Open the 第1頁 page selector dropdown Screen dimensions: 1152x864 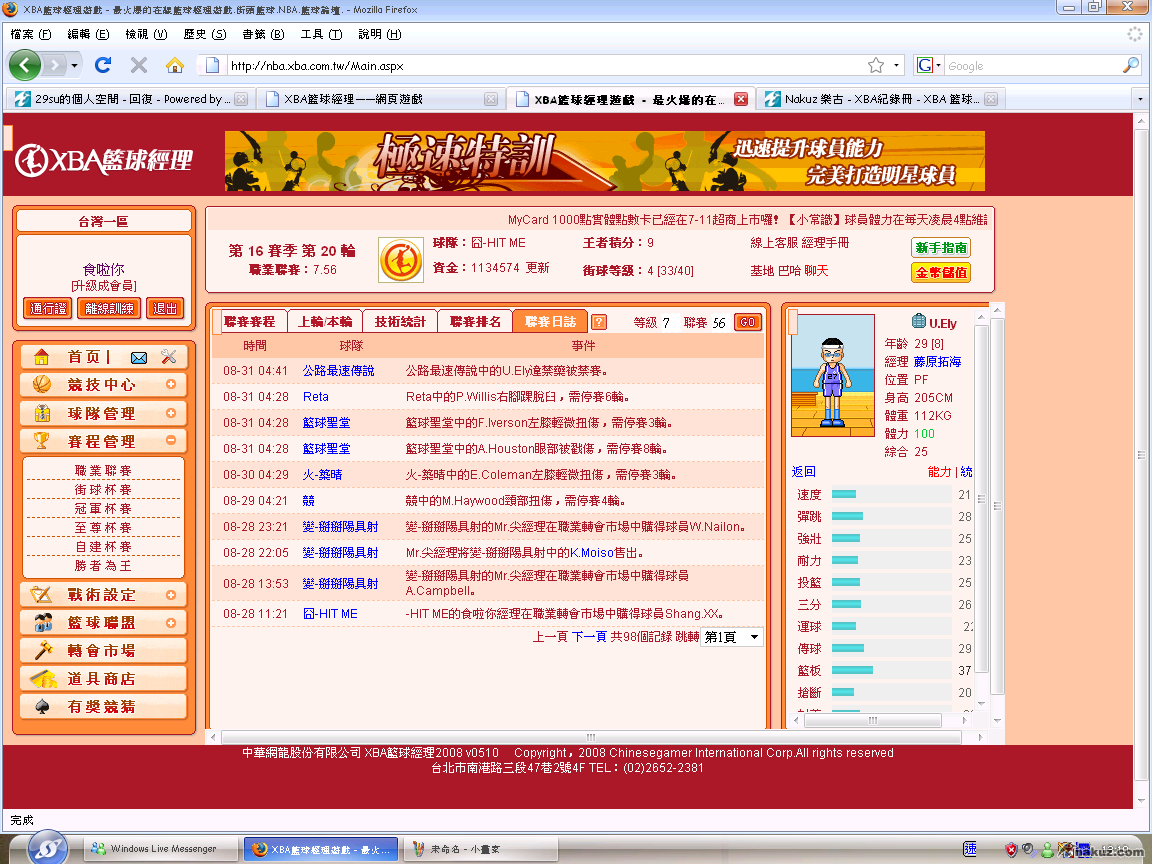click(x=732, y=637)
